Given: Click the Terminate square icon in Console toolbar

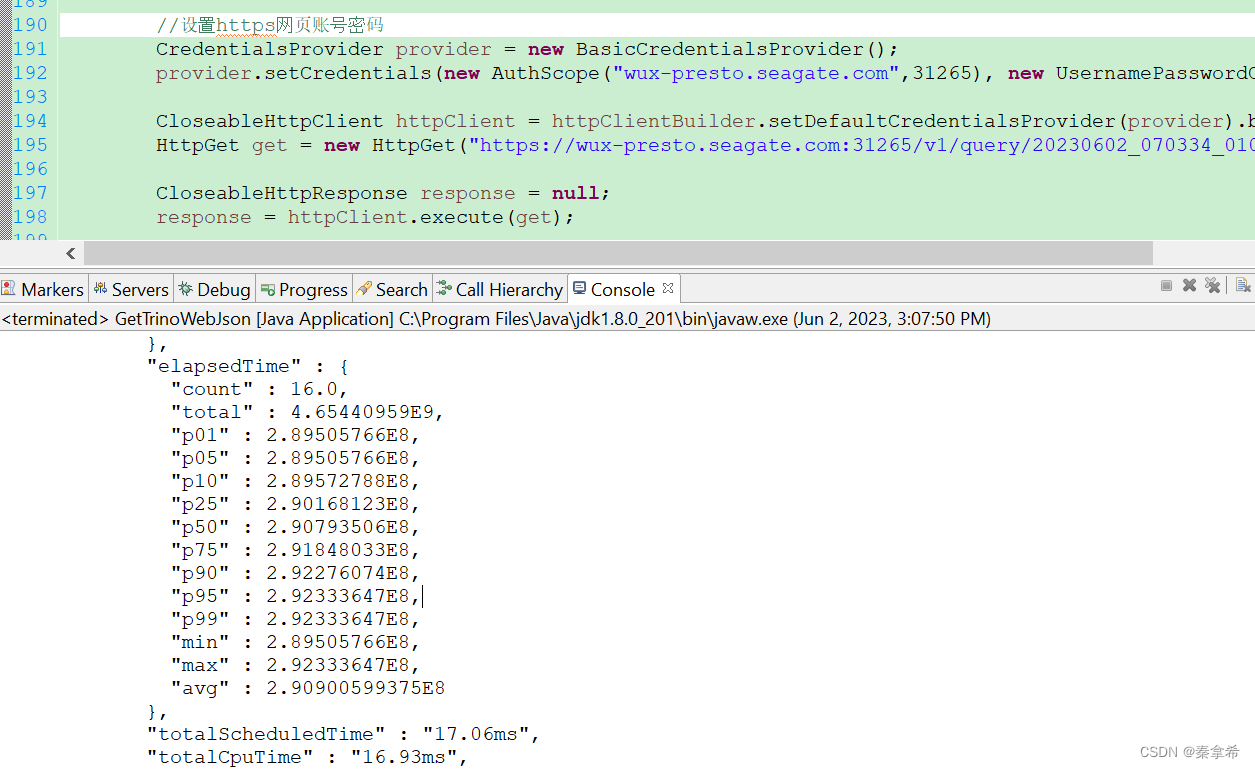Looking at the screenshot, I should point(1166,286).
